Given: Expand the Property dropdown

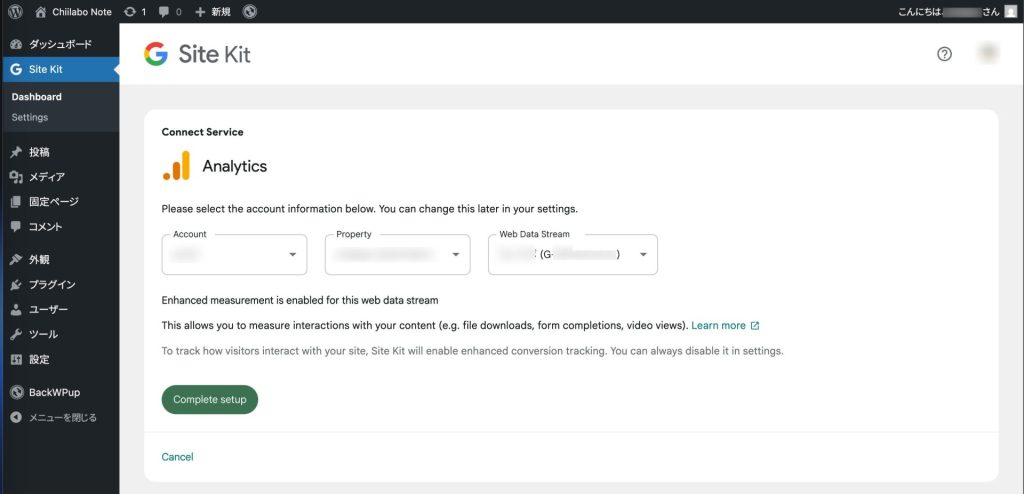Looking at the screenshot, I should 397,255.
